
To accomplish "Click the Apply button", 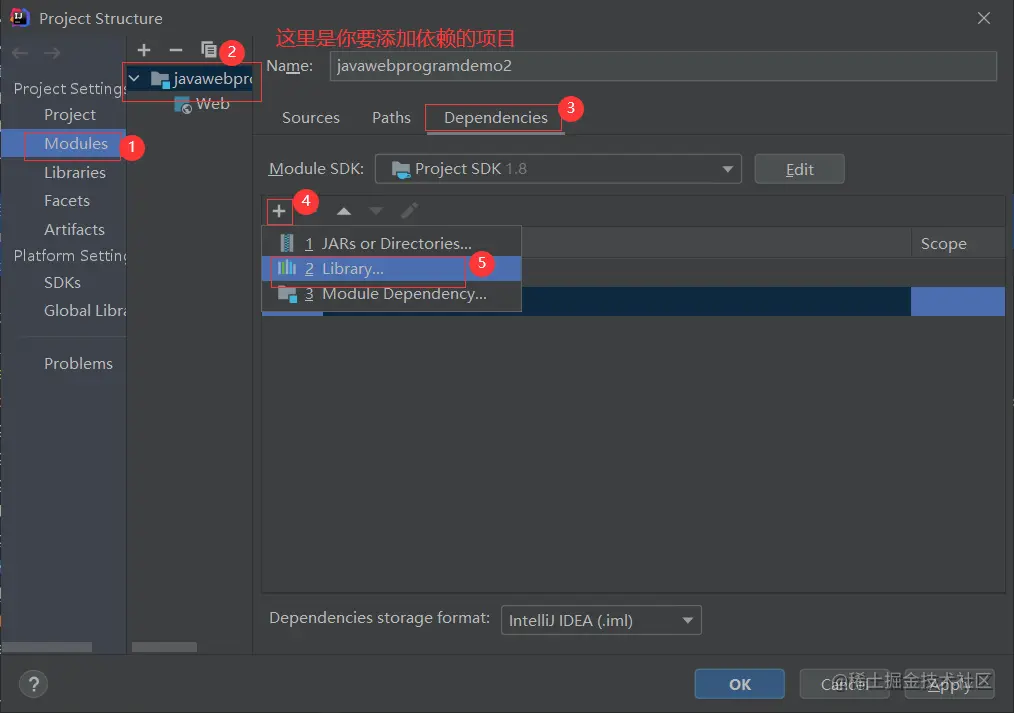I will click(949, 685).
